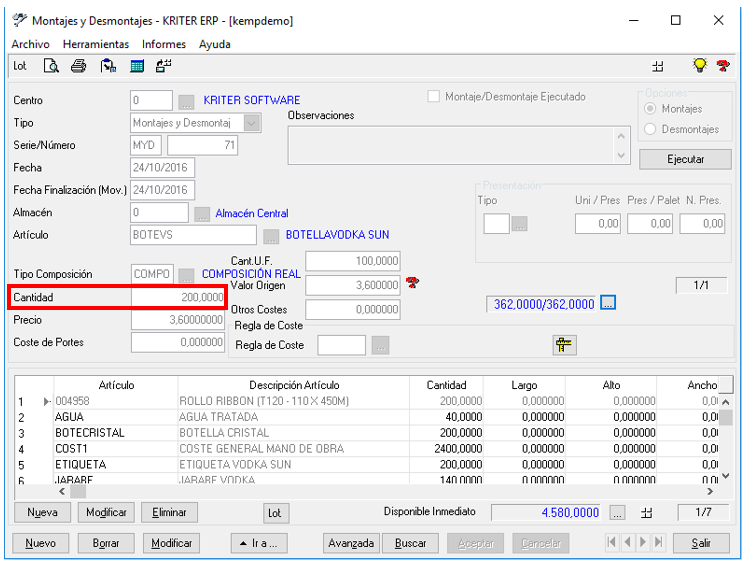
Task: Click the red help icon beside Valor Origen
Action: pyautogui.click(x=412, y=283)
